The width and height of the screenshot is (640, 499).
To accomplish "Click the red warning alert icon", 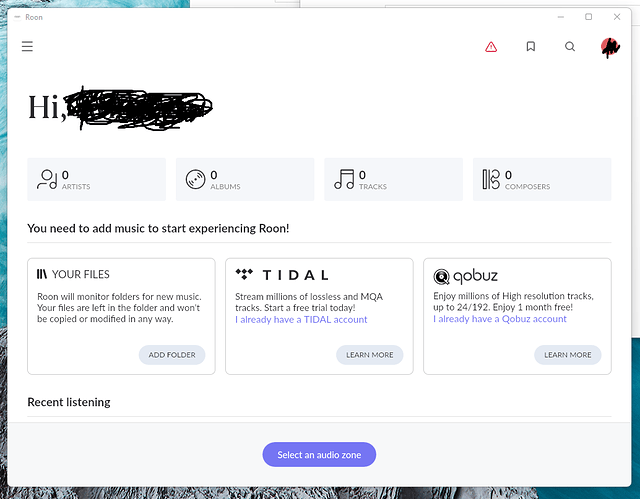I will (x=491, y=47).
